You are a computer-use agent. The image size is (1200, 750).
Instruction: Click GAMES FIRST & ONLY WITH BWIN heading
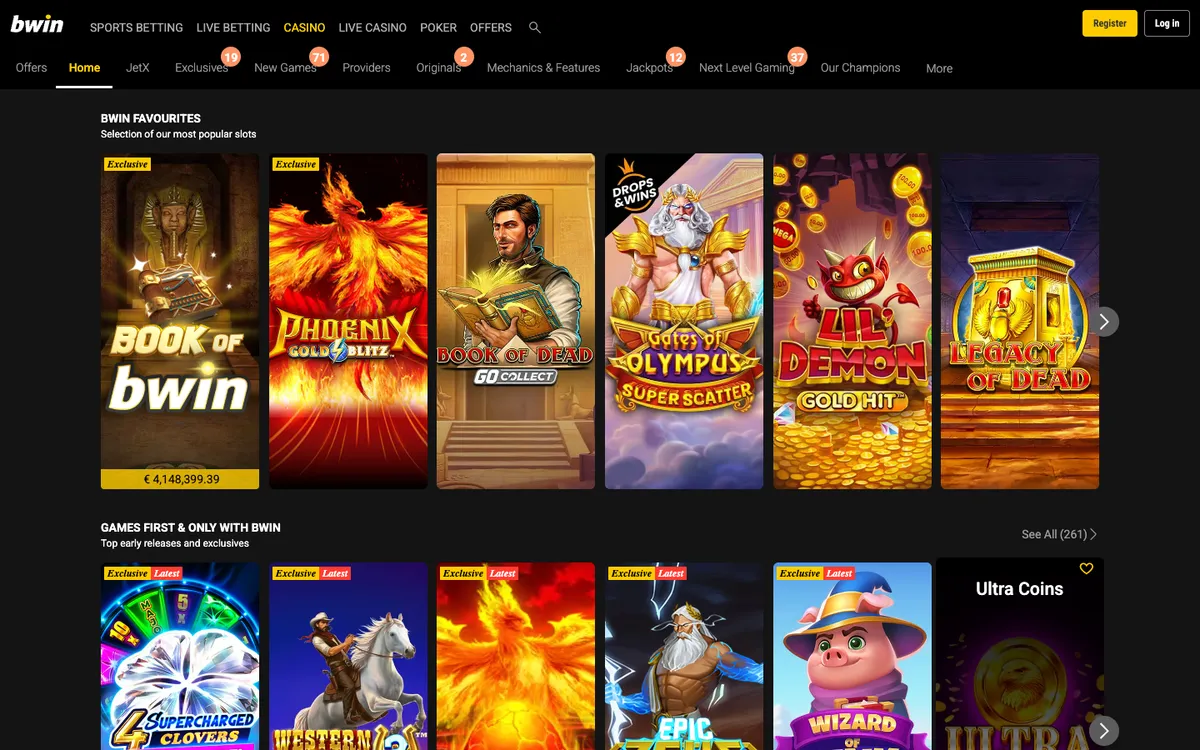point(191,527)
